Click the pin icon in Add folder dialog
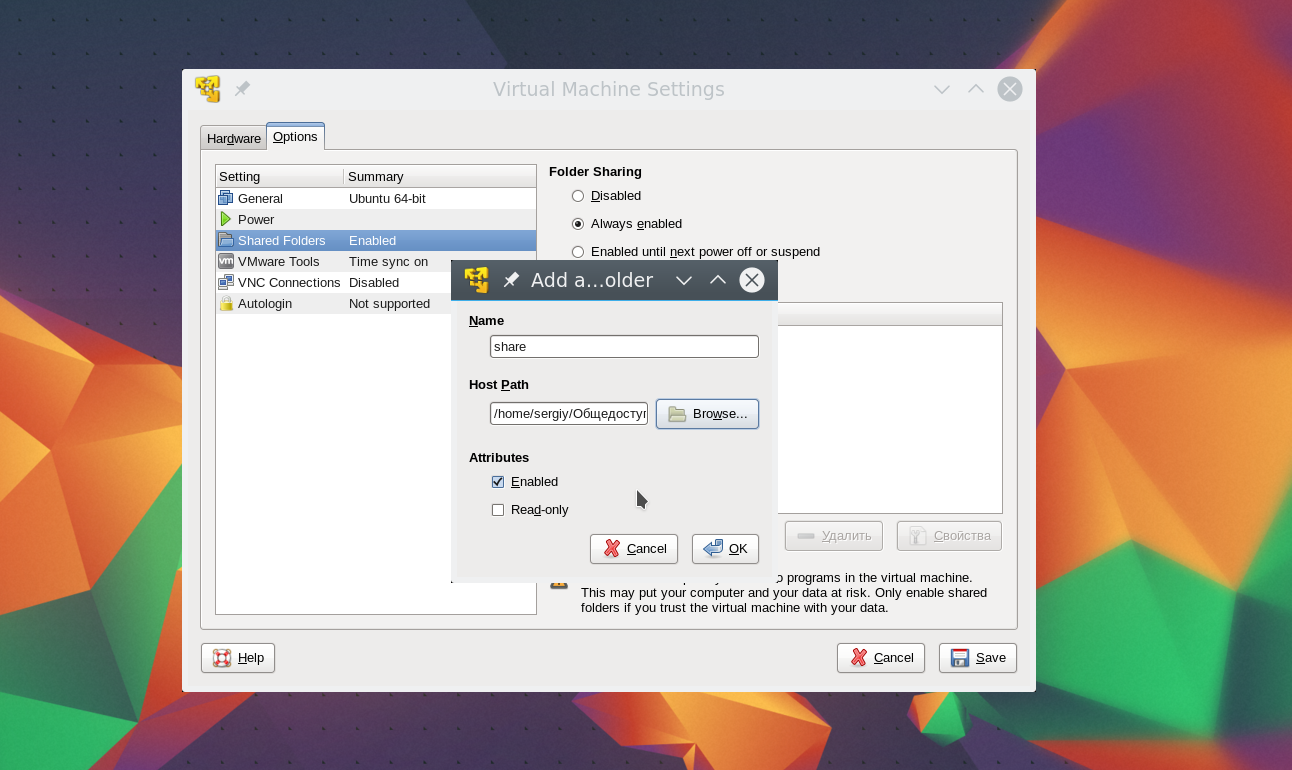Viewport: 1292px width, 770px height. pyautogui.click(x=511, y=280)
